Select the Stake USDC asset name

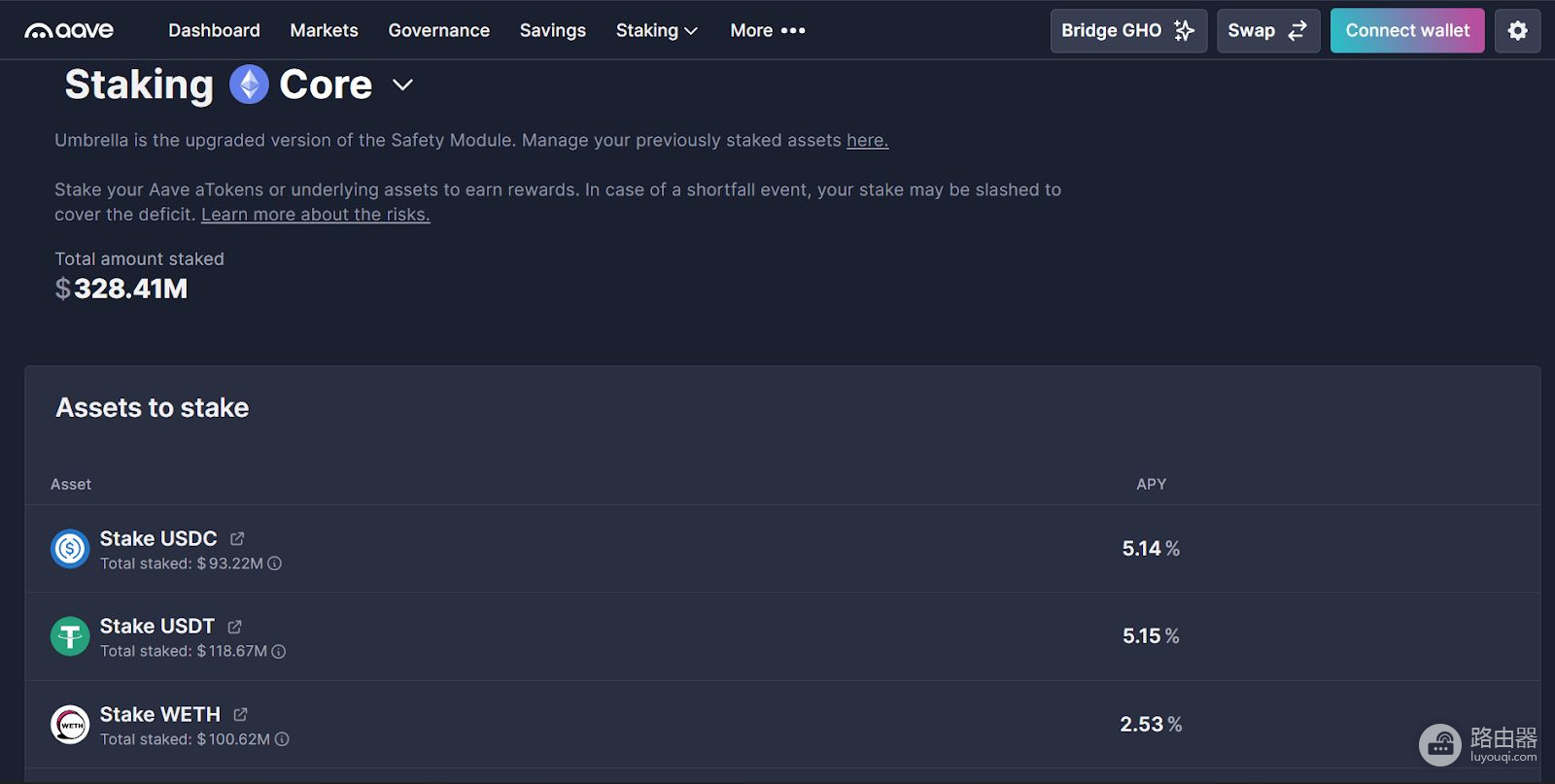[158, 539]
